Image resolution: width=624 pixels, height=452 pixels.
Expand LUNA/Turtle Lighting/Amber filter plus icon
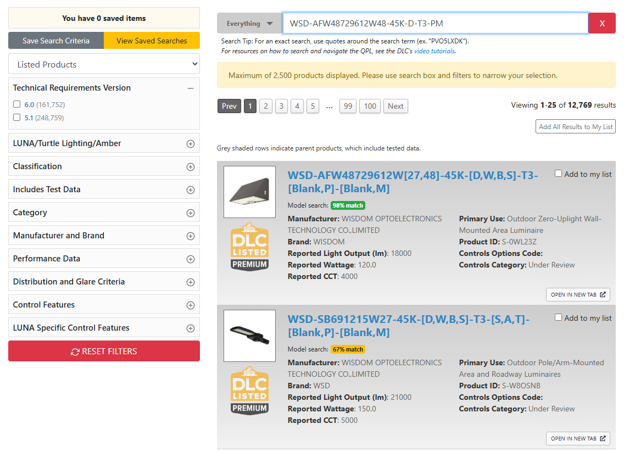[x=191, y=144]
